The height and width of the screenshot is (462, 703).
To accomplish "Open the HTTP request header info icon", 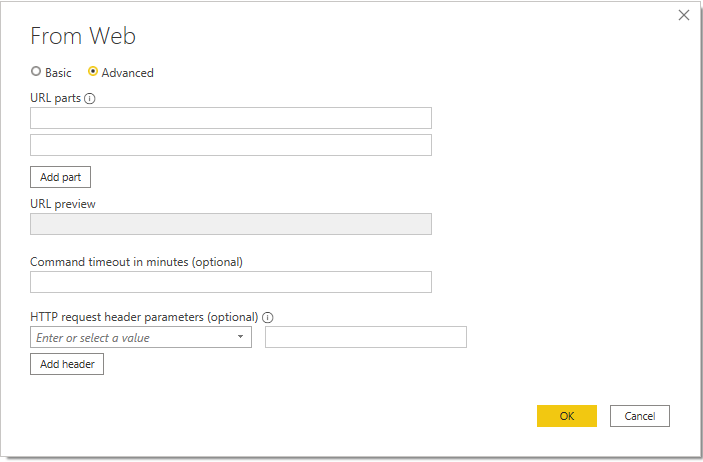I will pos(268,318).
